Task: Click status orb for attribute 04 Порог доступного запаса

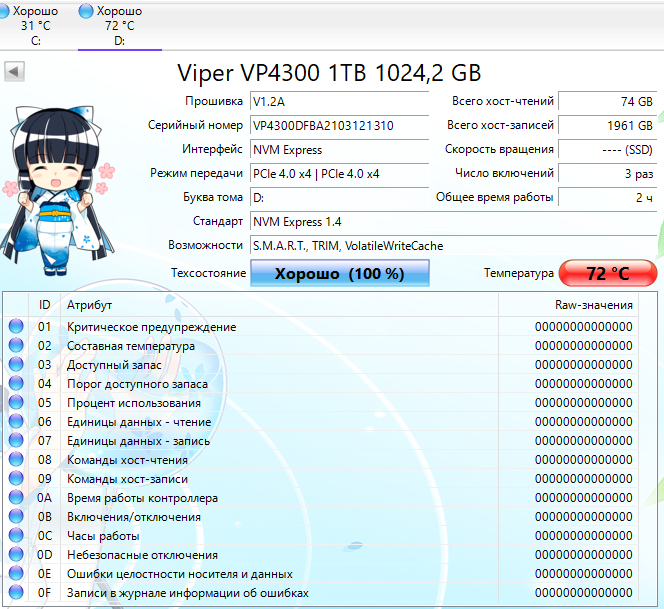Action: coord(16,384)
